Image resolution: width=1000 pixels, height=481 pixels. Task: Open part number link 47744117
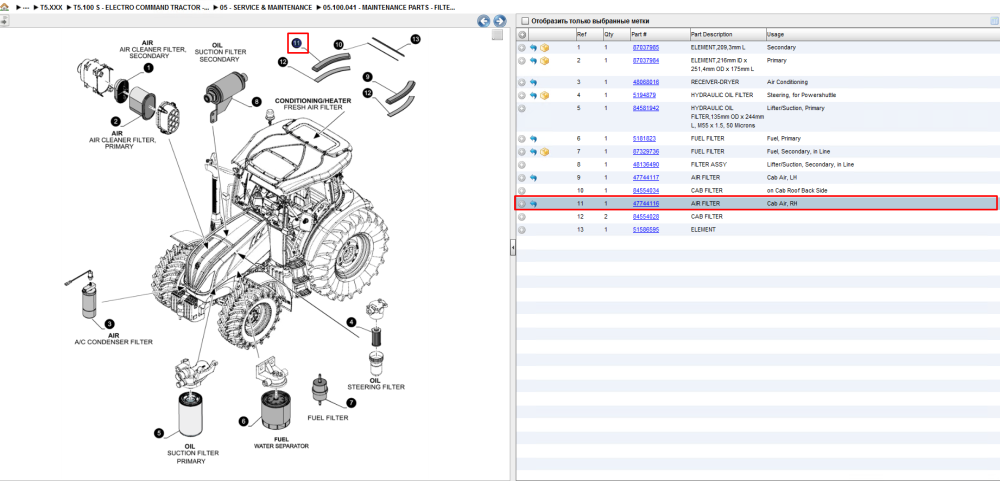645,177
